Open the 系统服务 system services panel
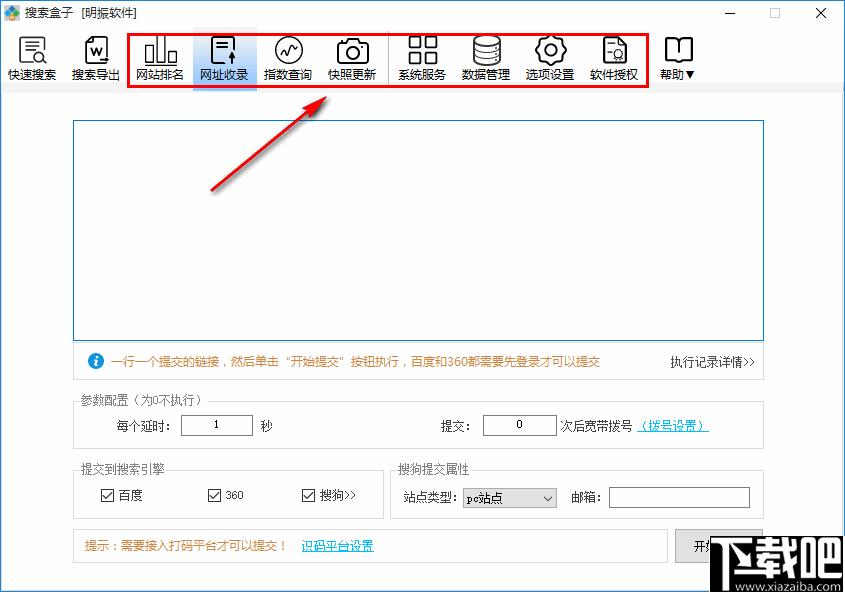Viewport: 845px width, 592px height. [x=422, y=59]
